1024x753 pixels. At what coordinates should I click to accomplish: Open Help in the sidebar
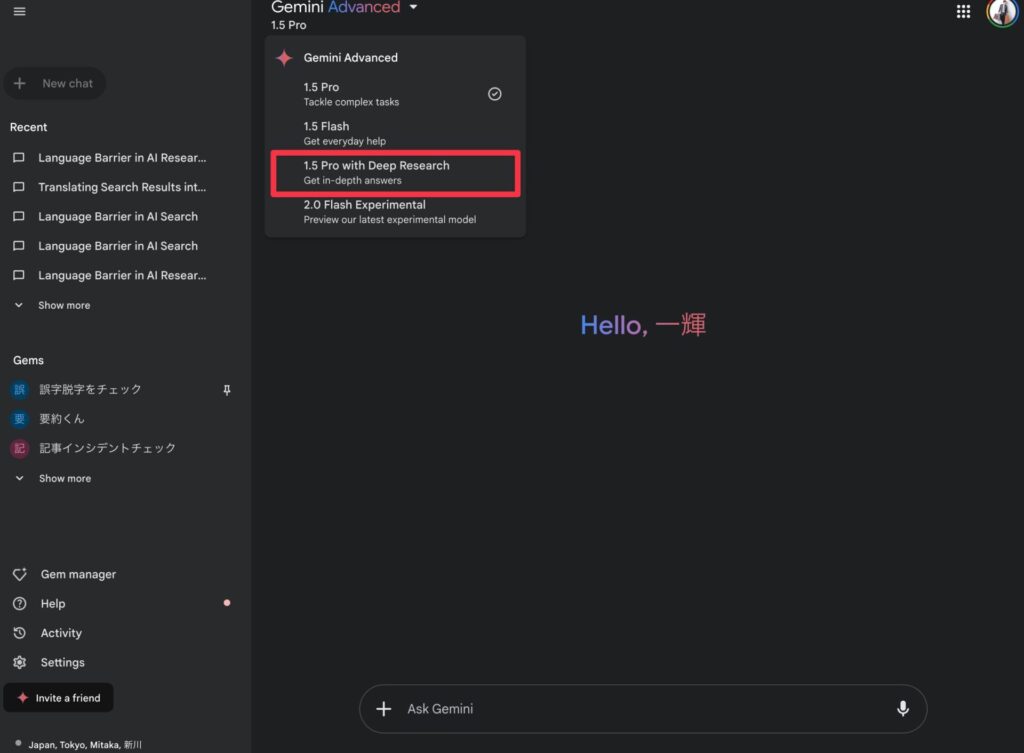(52, 603)
